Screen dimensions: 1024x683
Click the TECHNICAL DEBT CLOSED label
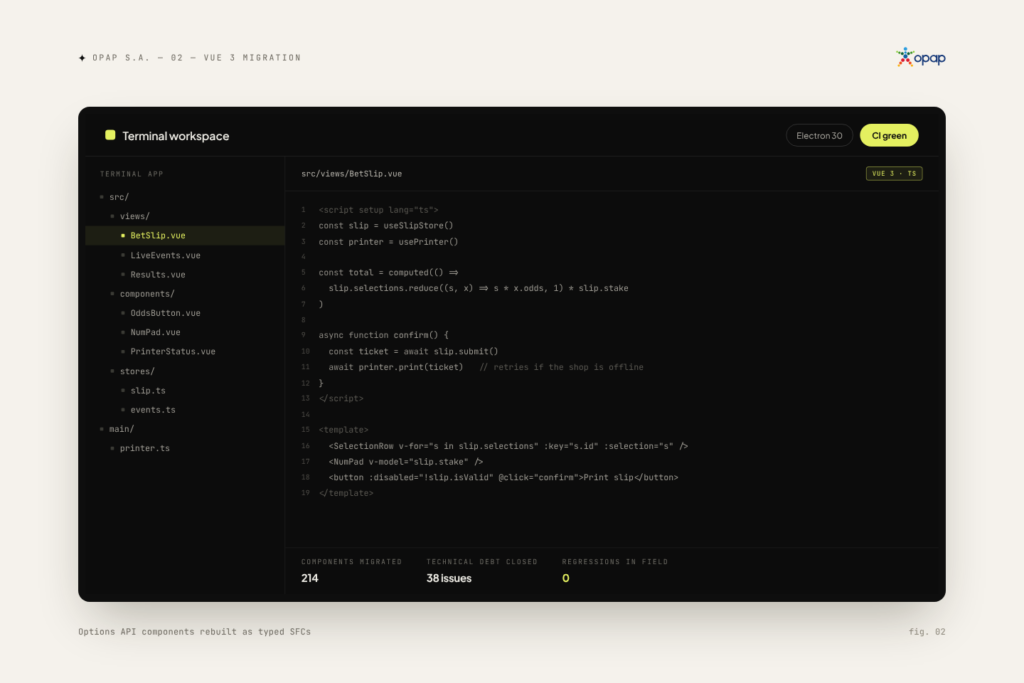point(482,562)
